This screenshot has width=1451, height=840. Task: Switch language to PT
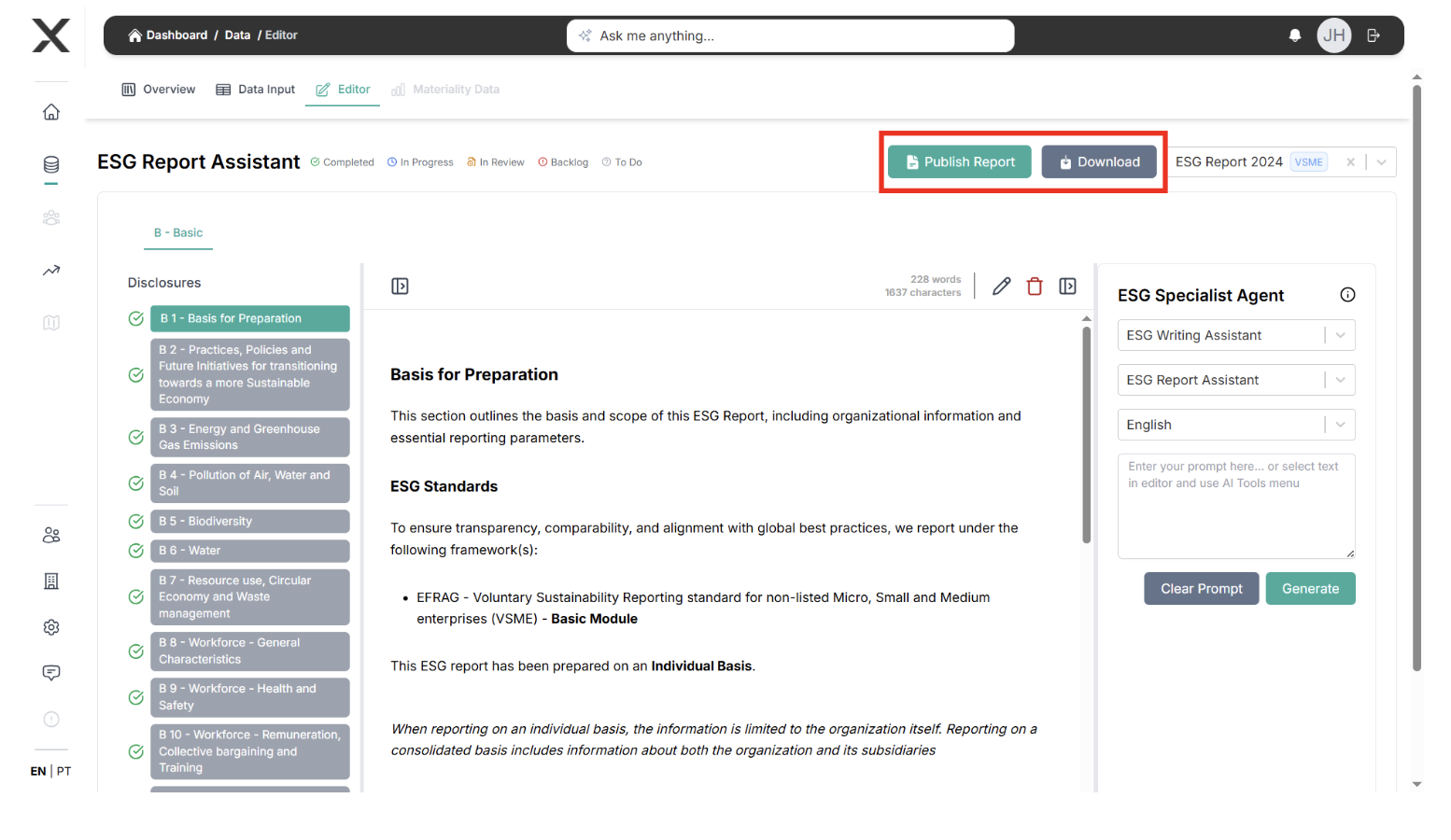[x=63, y=771]
